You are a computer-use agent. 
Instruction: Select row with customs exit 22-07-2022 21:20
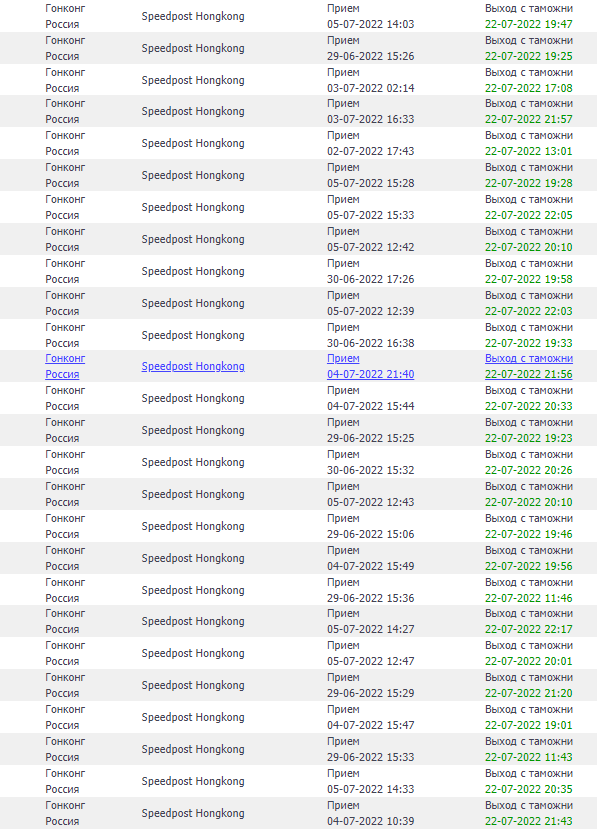pyautogui.click(x=298, y=685)
